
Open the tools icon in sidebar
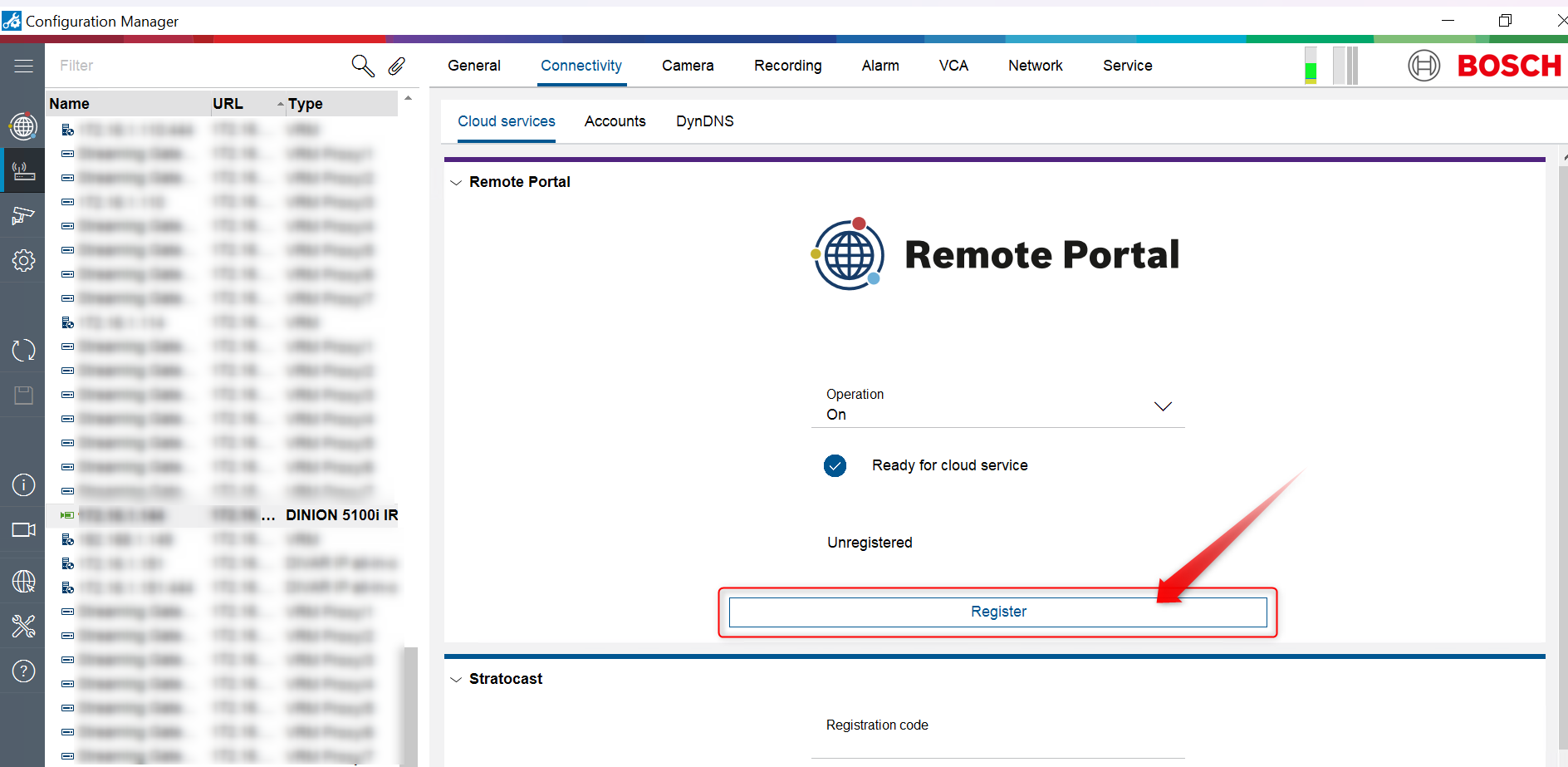(23, 626)
